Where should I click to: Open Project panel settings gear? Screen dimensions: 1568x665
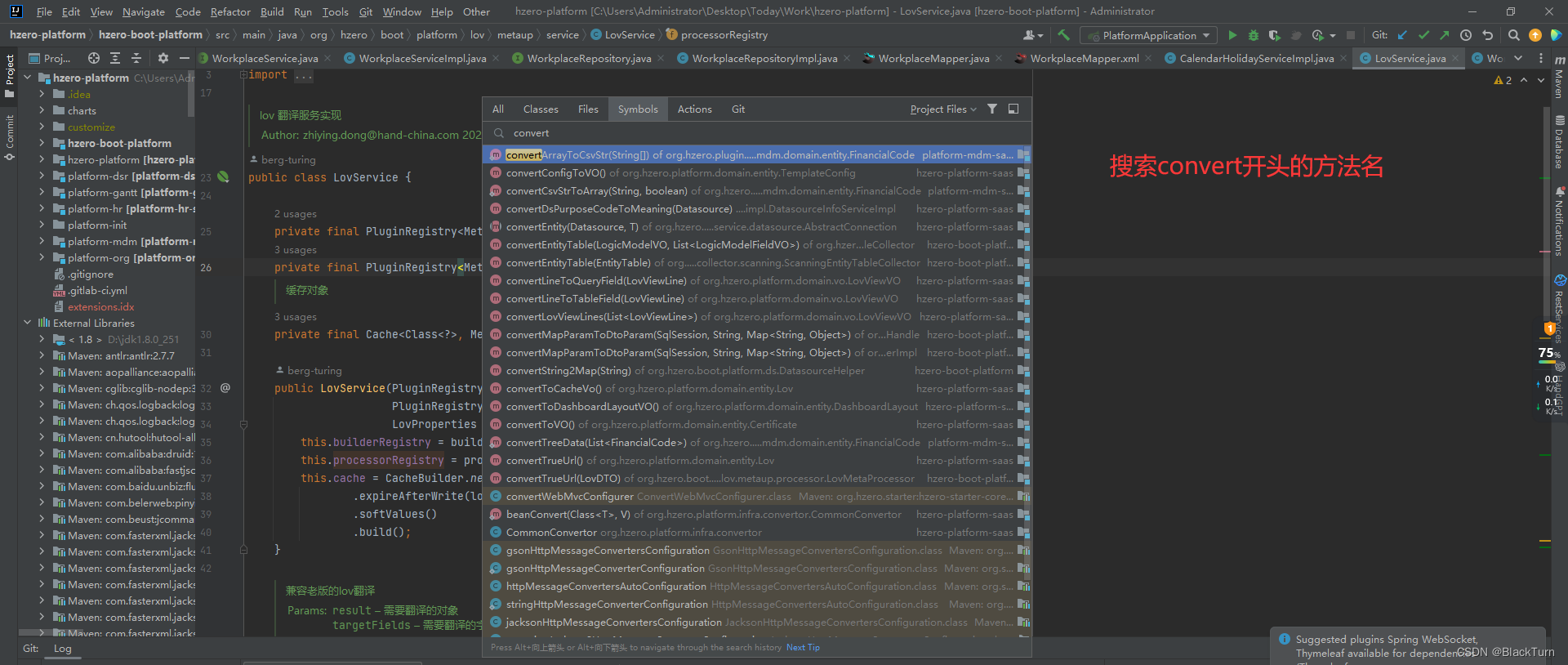[x=163, y=58]
